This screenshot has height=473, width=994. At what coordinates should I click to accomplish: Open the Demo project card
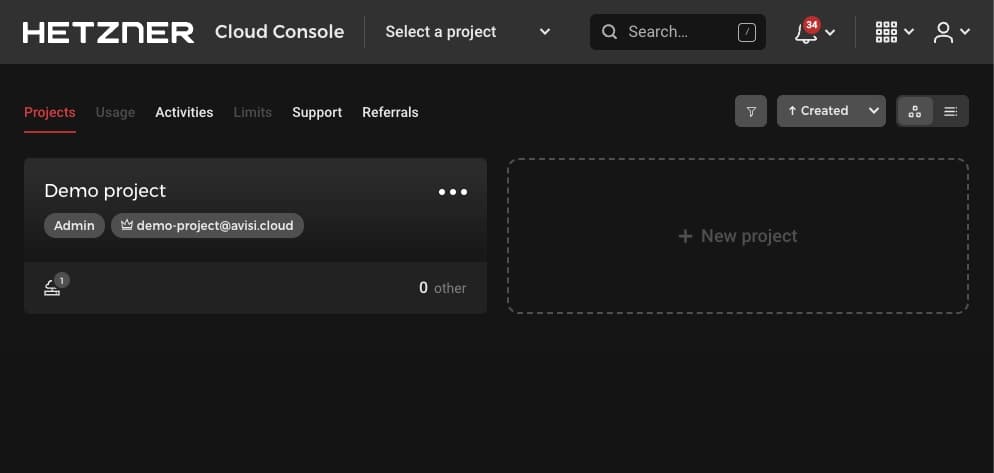255,236
